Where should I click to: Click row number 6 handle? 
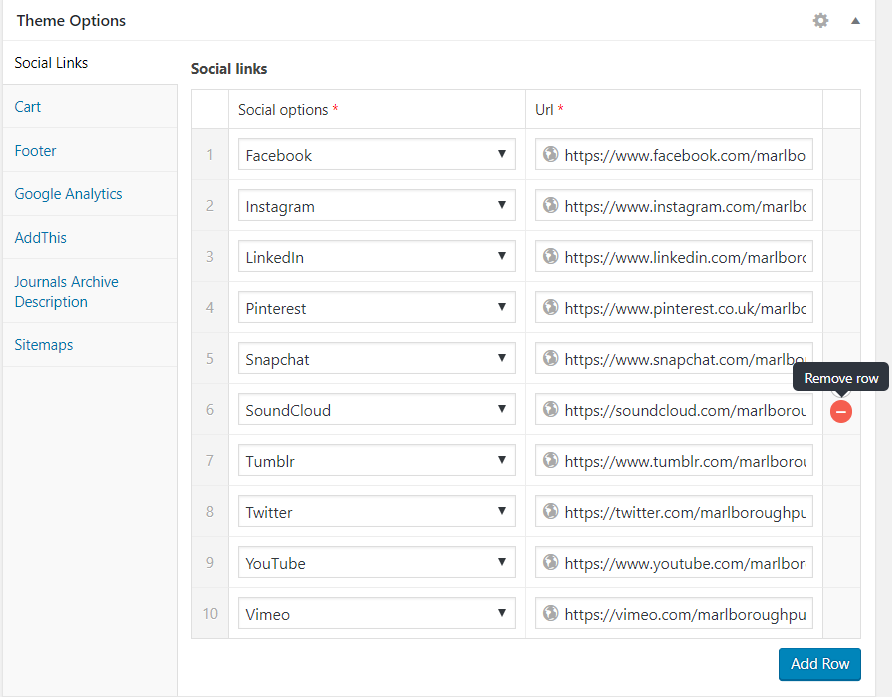tap(210, 409)
